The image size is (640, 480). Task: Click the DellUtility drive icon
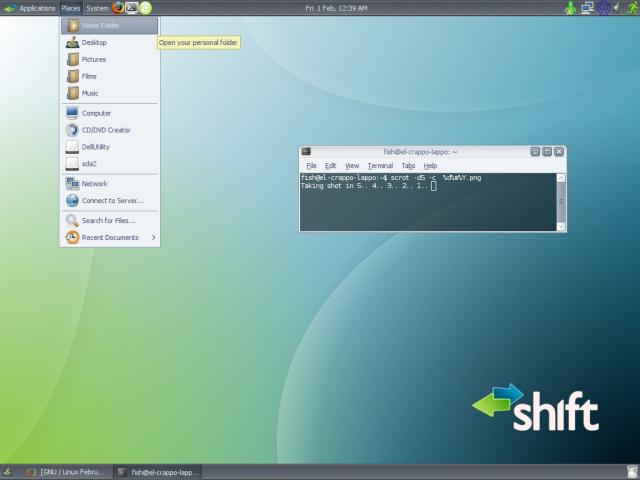(72, 147)
